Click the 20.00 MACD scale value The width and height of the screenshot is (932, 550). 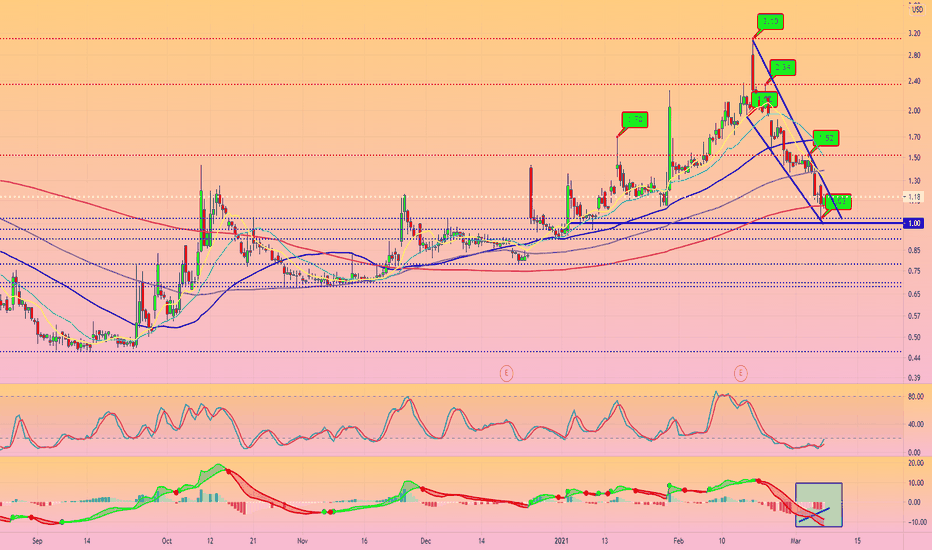[916, 463]
